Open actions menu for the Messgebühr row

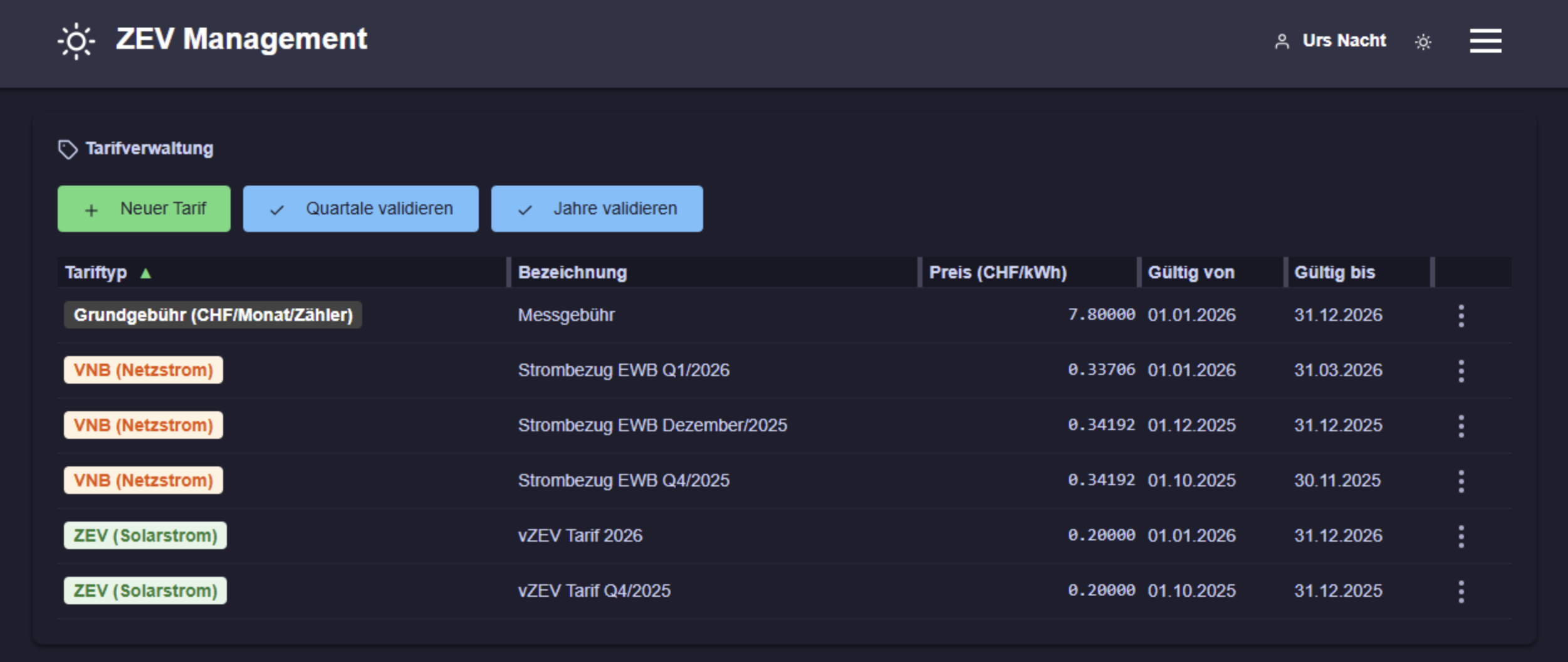point(1461,316)
